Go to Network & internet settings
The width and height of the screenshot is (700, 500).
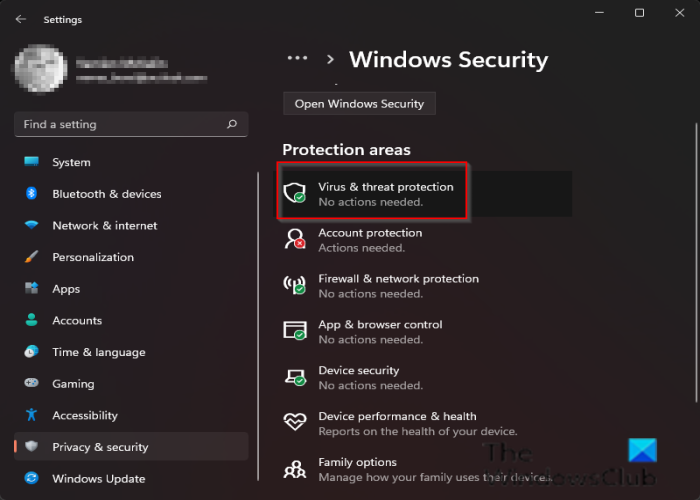tap(105, 226)
